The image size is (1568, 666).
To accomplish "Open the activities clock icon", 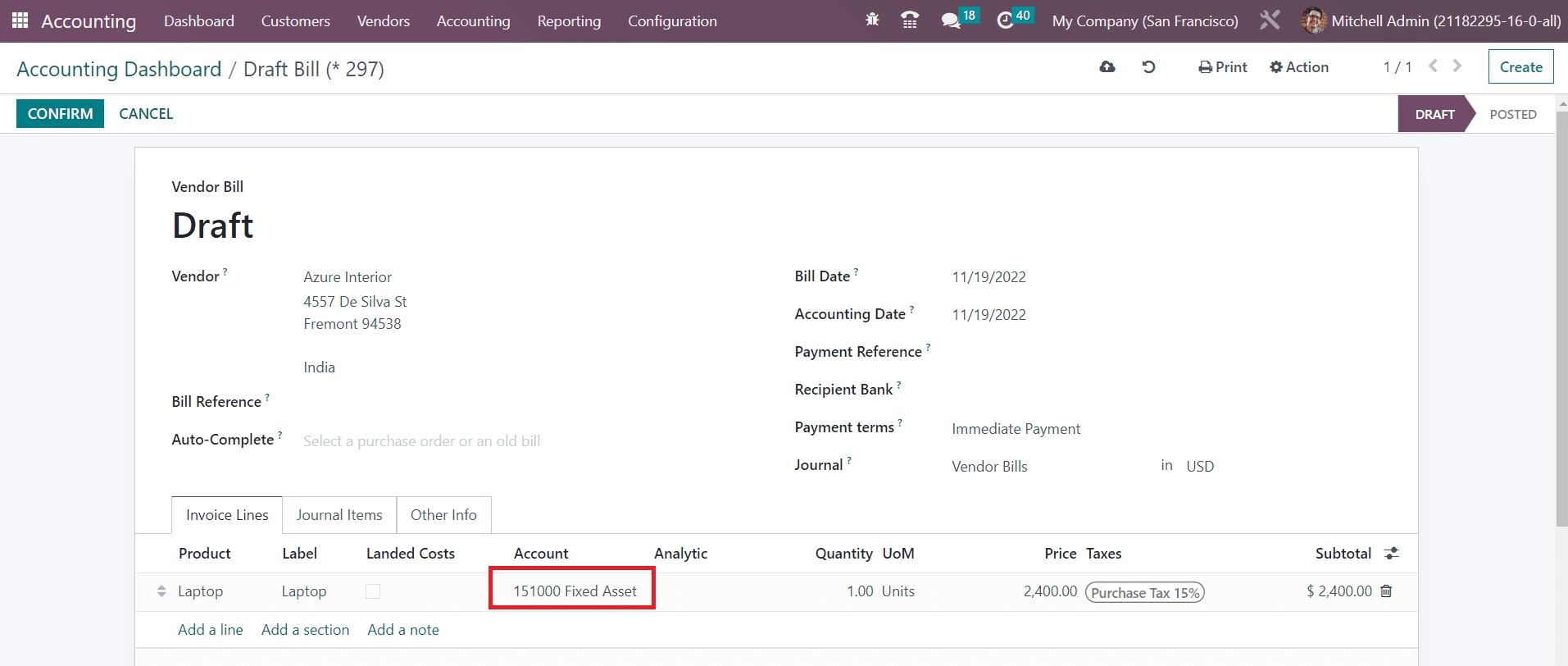I will (x=1005, y=21).
